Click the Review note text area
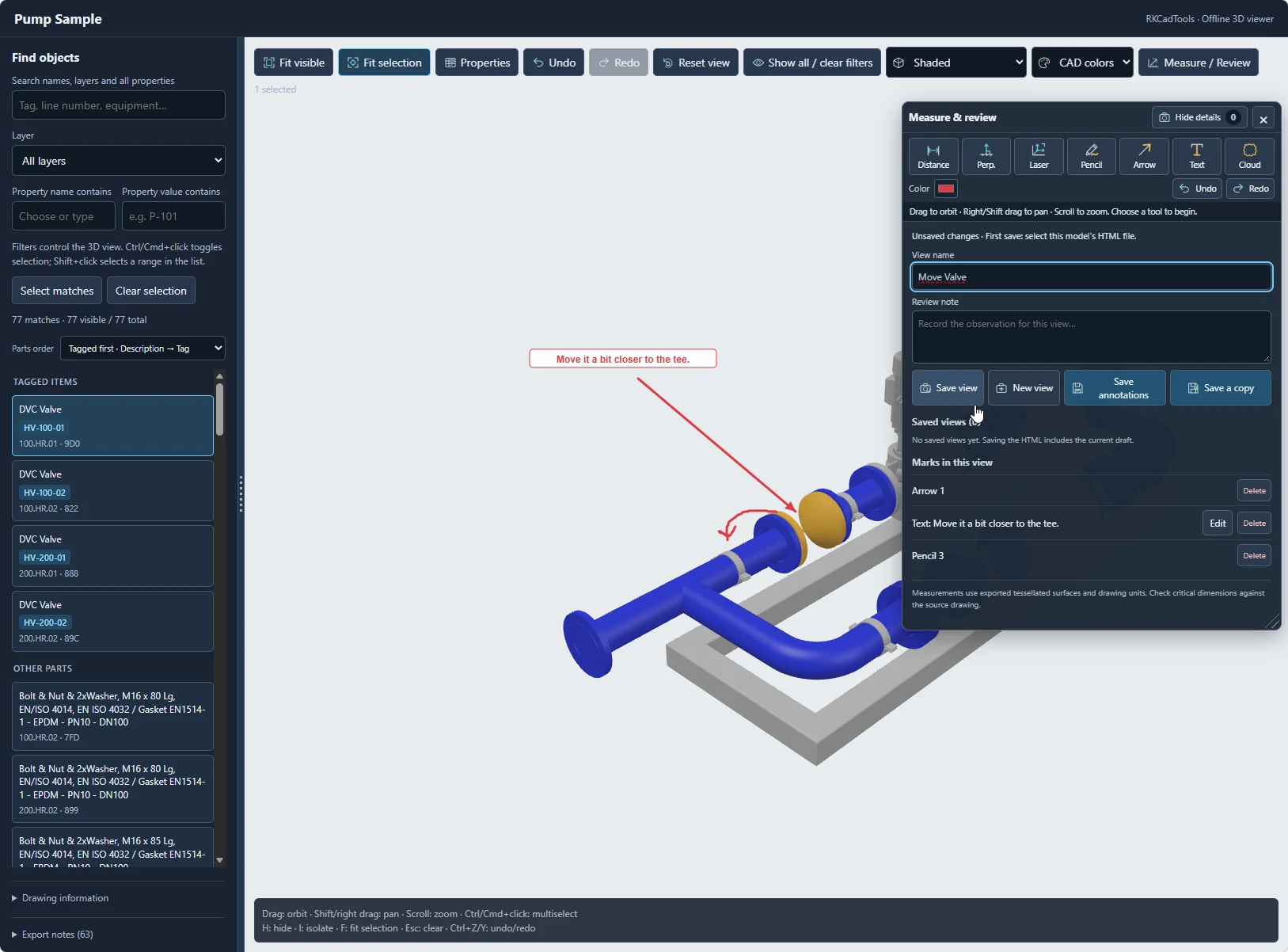The height and width of the screenshot is (952, 1288). (1091, 337)
